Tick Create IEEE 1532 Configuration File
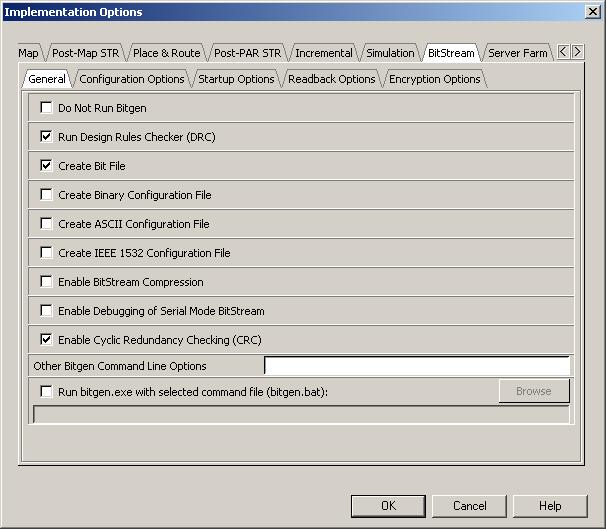The width and height of the screenshot is (606, 529). [46, 252]
